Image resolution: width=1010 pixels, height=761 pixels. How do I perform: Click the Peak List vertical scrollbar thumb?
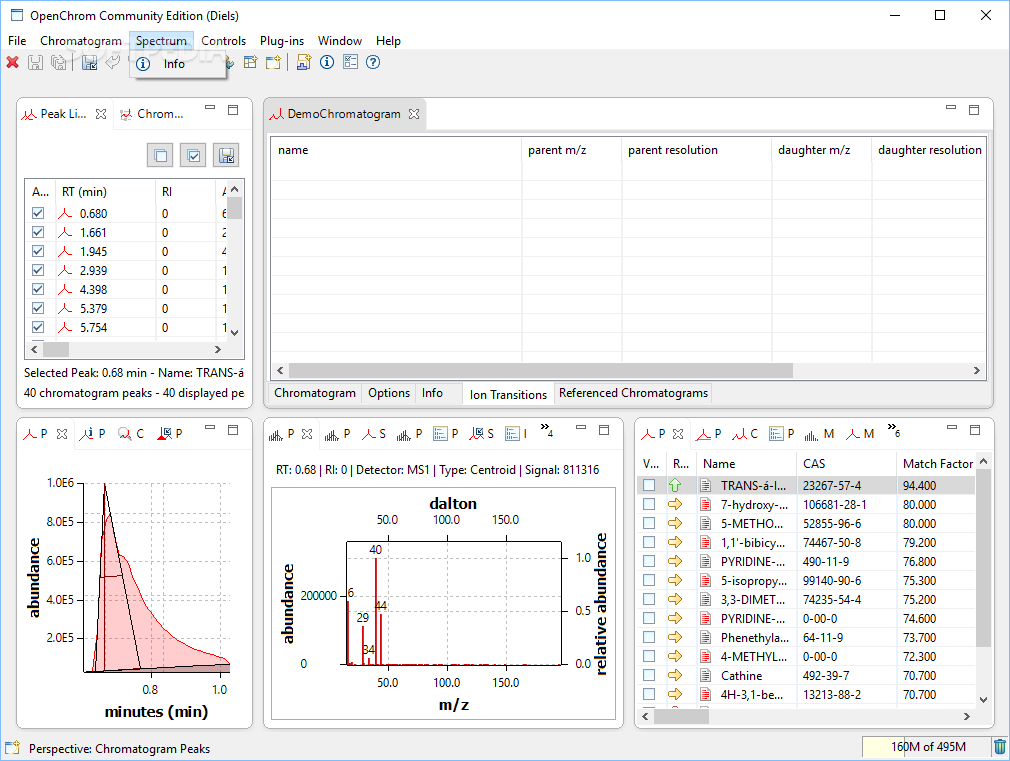point(234,208)
